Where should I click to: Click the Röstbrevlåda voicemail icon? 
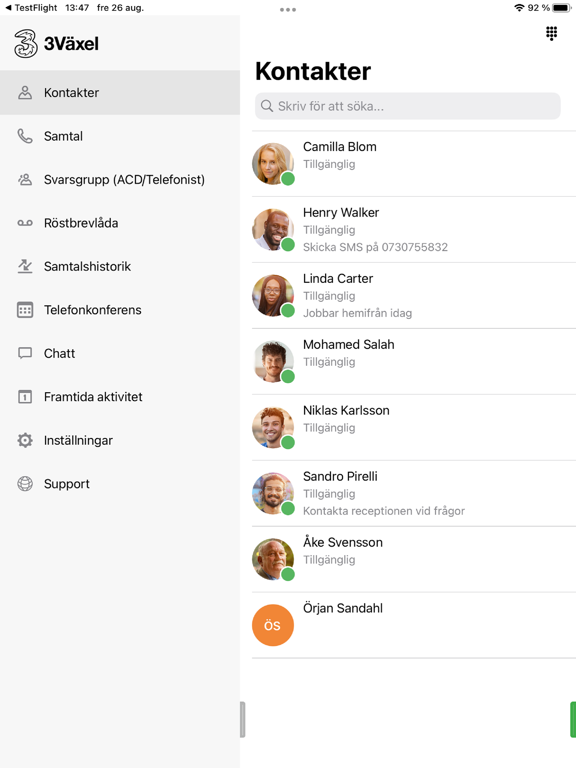pos(25,223)
